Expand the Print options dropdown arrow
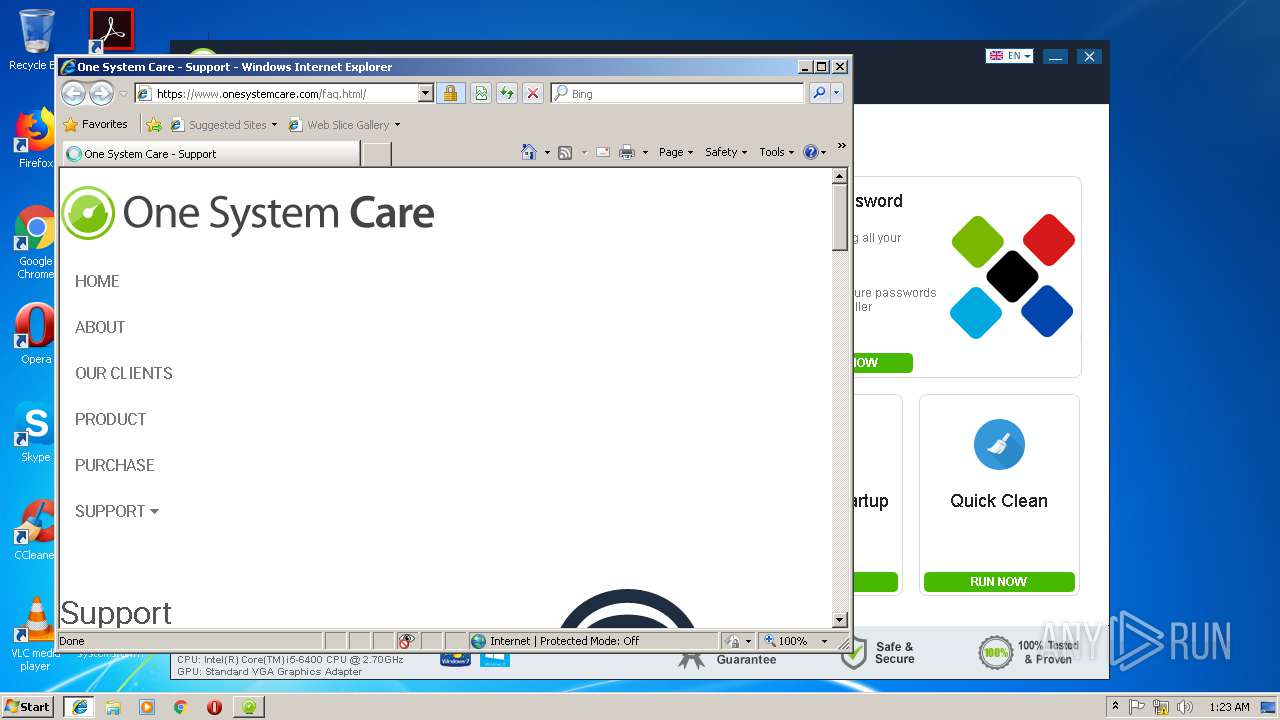Viewport: 1280px width, 720px height. click(x=645, y=153)
